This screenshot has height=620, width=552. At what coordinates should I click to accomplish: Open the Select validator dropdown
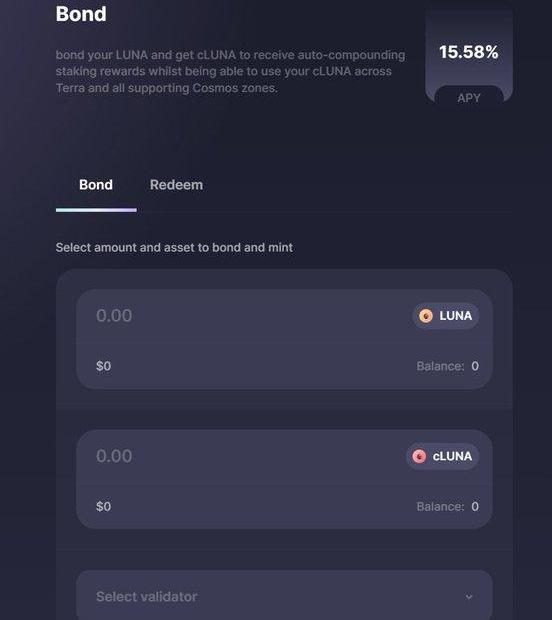(x=284, y=595)
